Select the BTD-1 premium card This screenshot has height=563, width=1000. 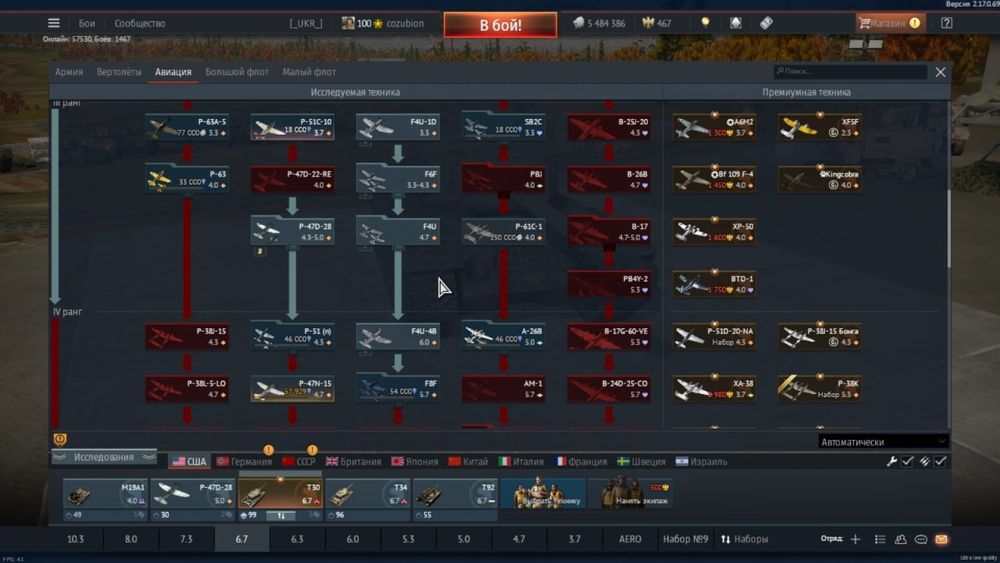tap(714, 284)
